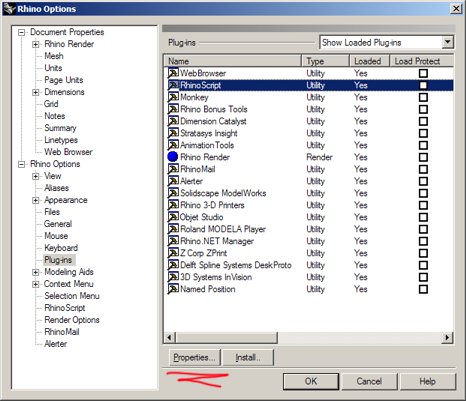The width and height of the screenshot is (466, 401).
Task: Click the Cancel button
Action: 369,381
